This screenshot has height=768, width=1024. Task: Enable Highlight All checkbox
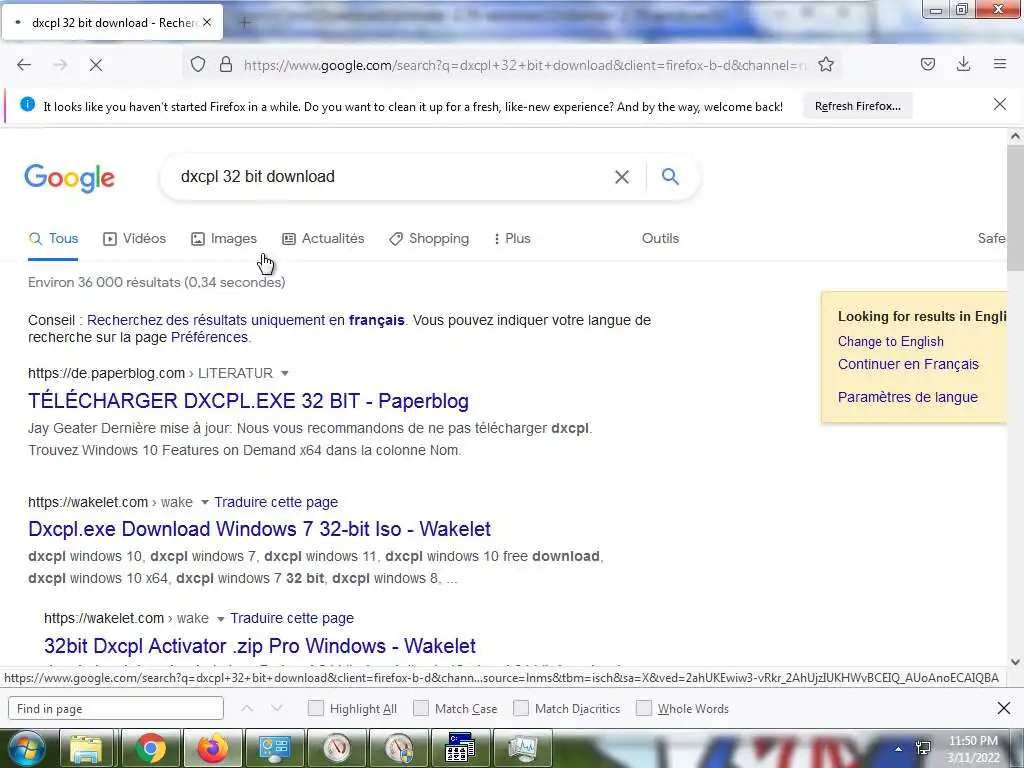point(315,709)
